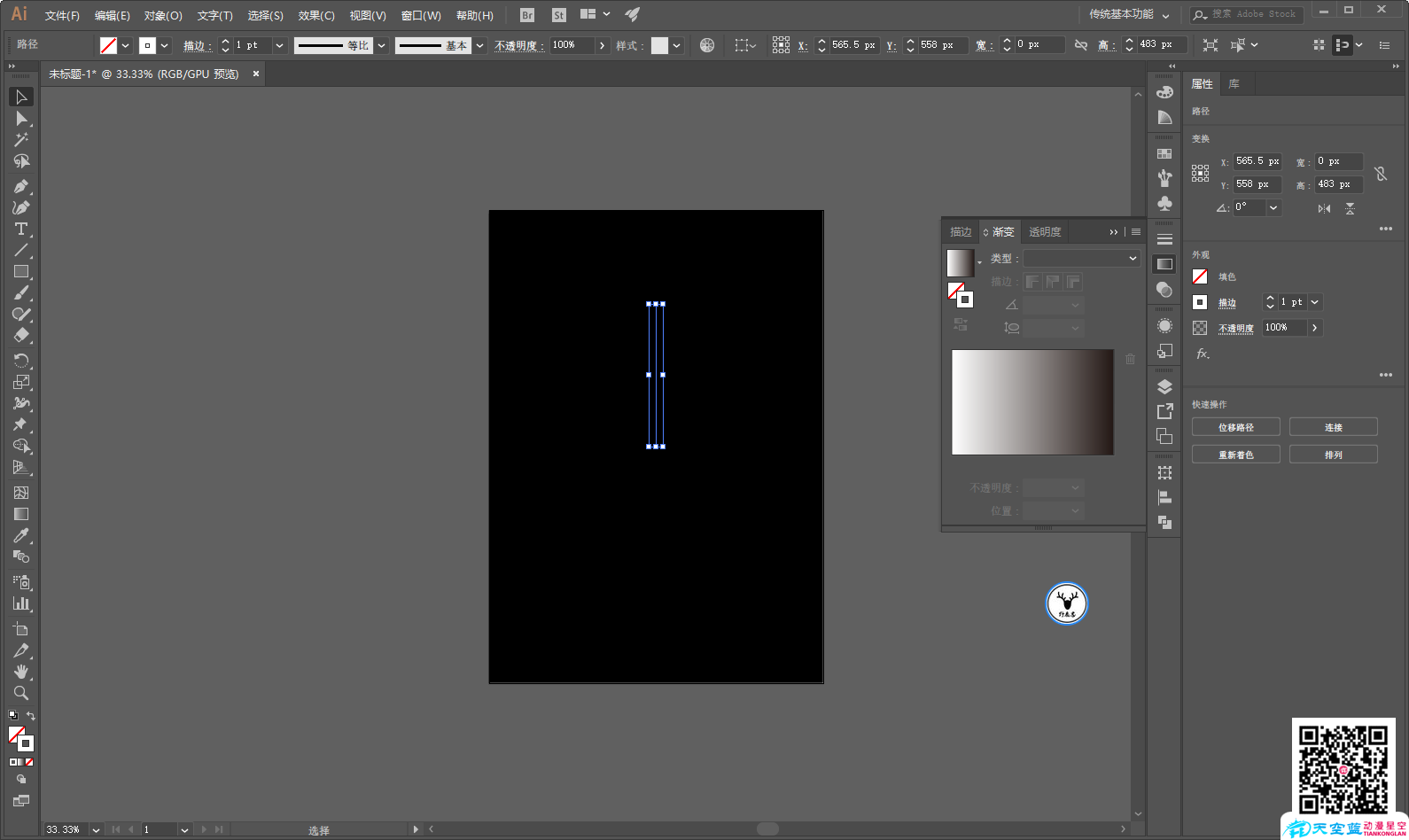This screenshot has height=840, width=1409.
Task: Set paint mode to None below swatches
Action: pos(29,762)
